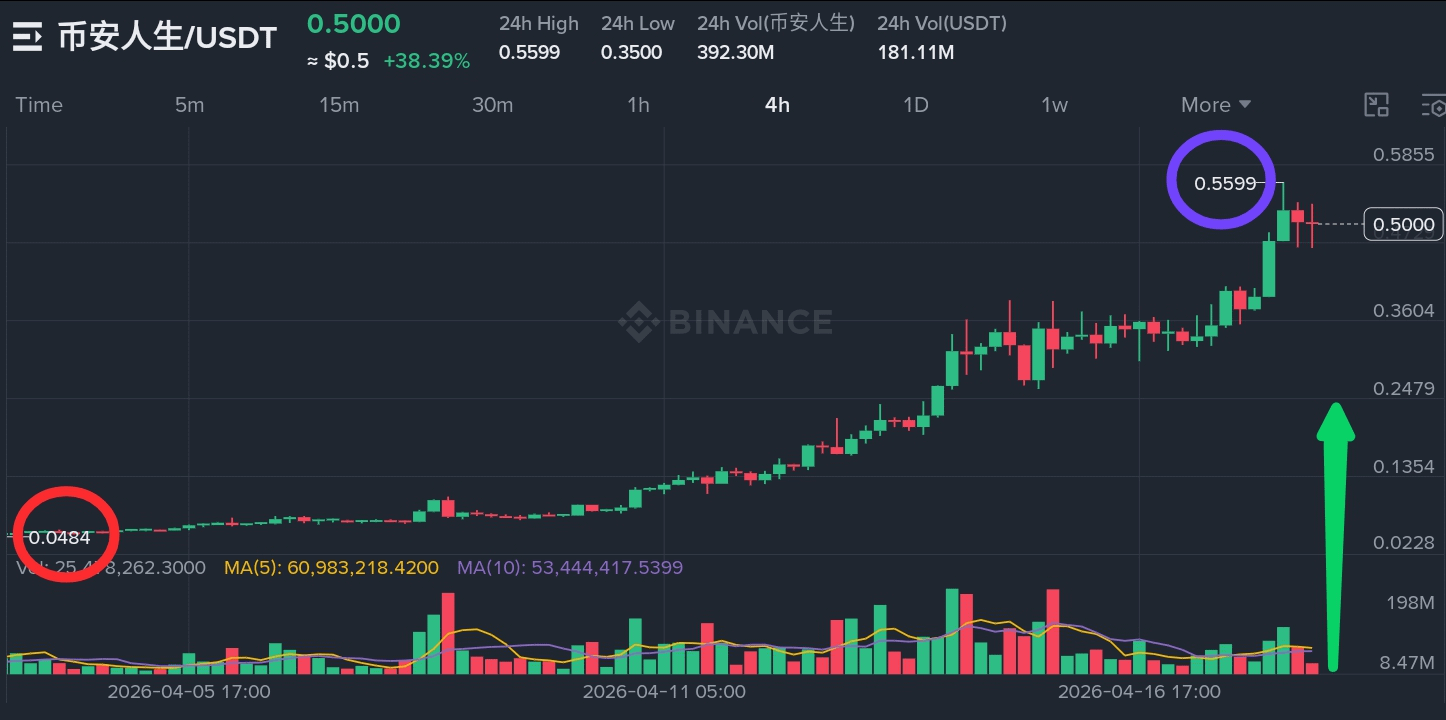Switch to the Time line chart
This screenshot has width=1446, height=720.
pos(39,105)
